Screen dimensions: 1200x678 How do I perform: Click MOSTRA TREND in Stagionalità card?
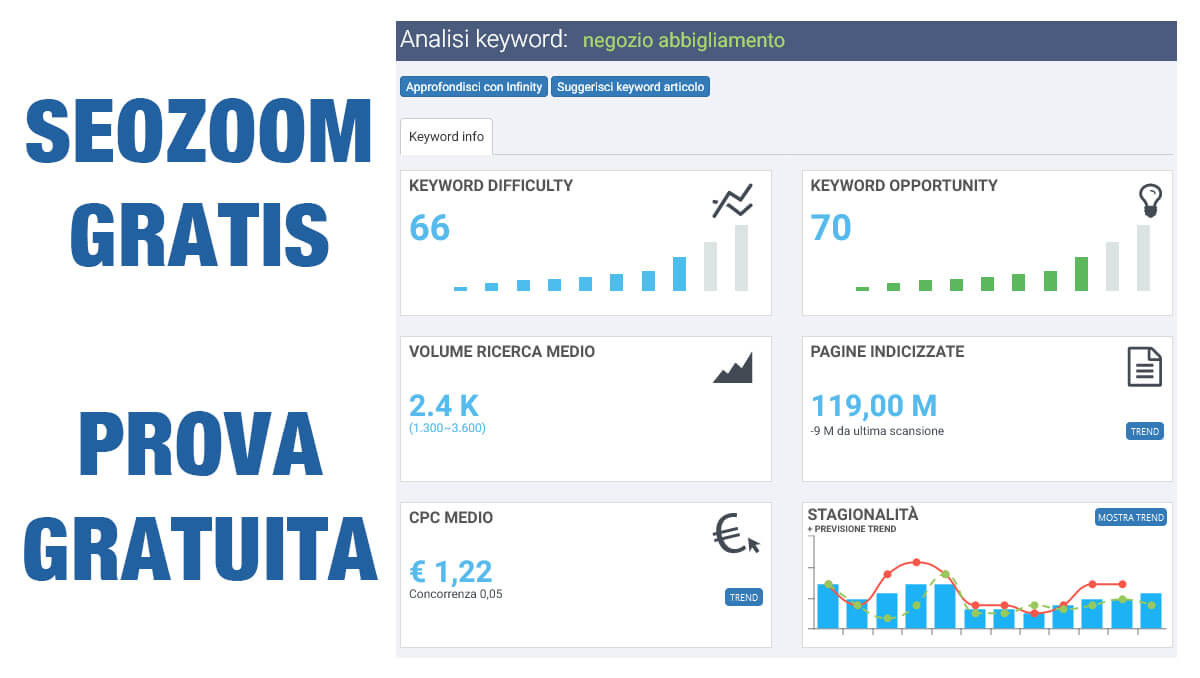pos(1130,518)
